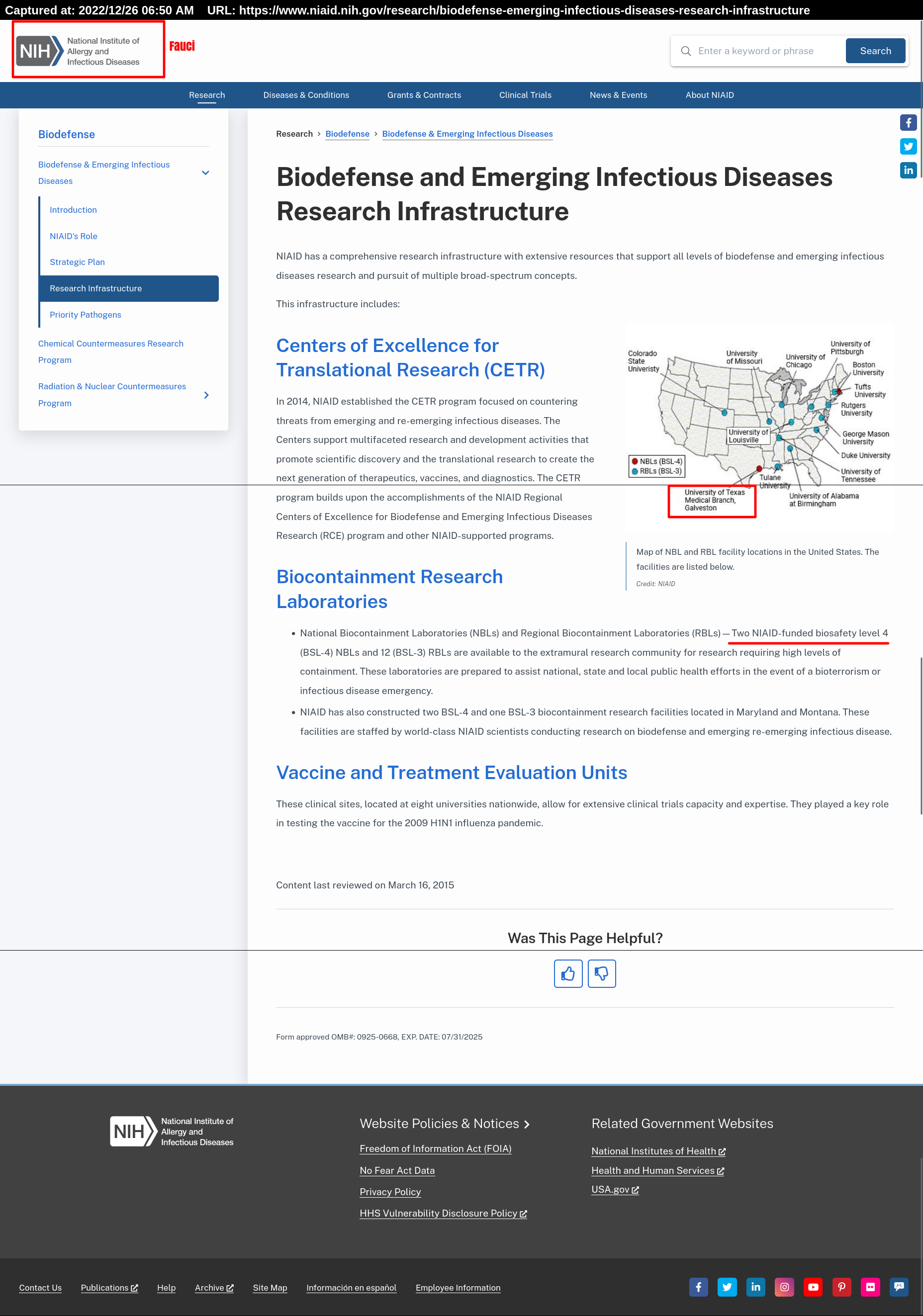Open Clinical Trials nav menu

(x=525, y=95)
